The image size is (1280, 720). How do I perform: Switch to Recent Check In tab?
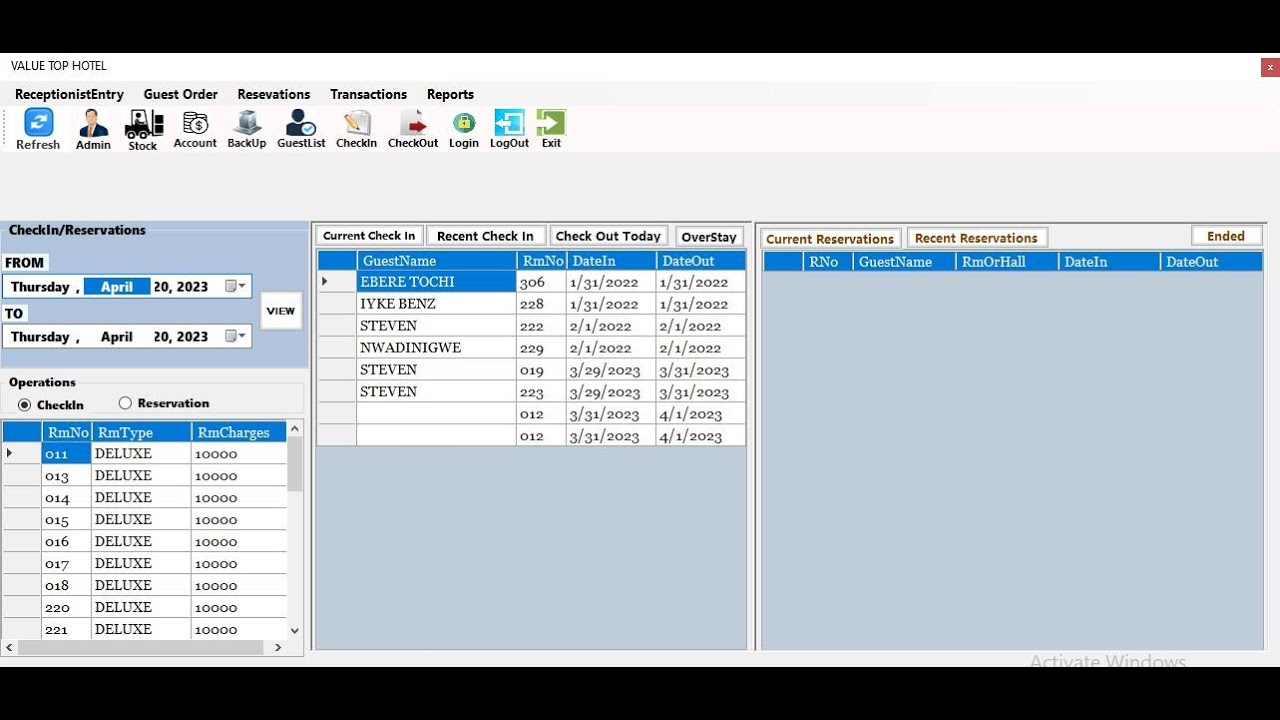(x=485, y=236)
